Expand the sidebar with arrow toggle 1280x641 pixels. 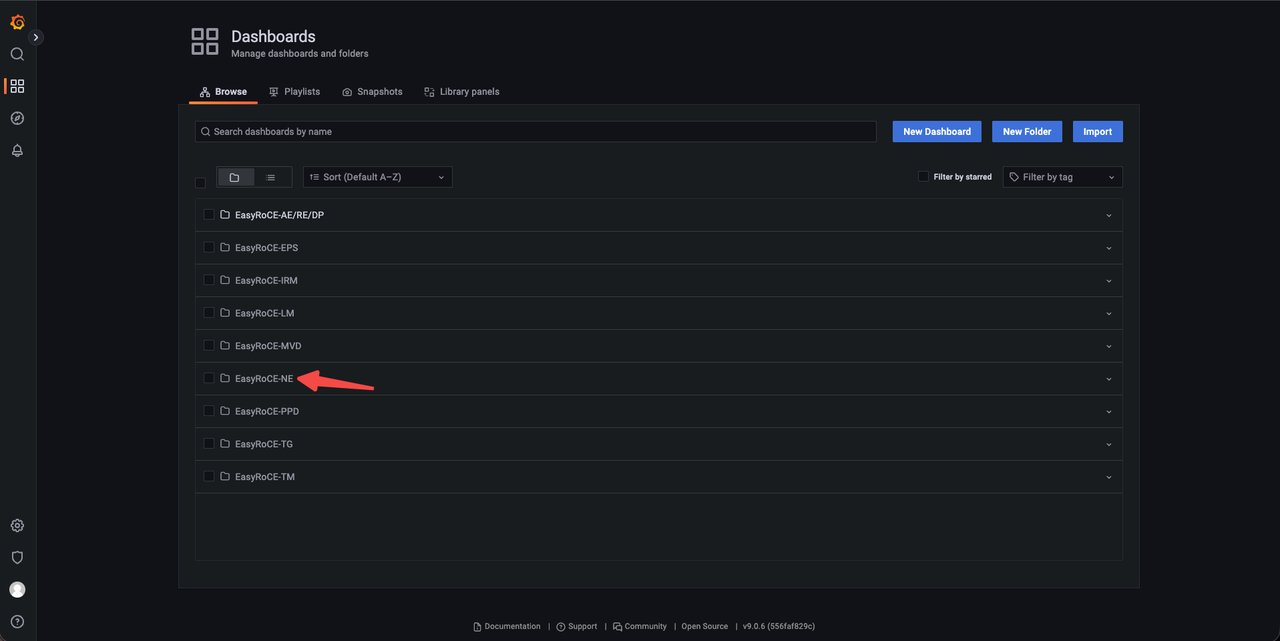pos(36,37)
